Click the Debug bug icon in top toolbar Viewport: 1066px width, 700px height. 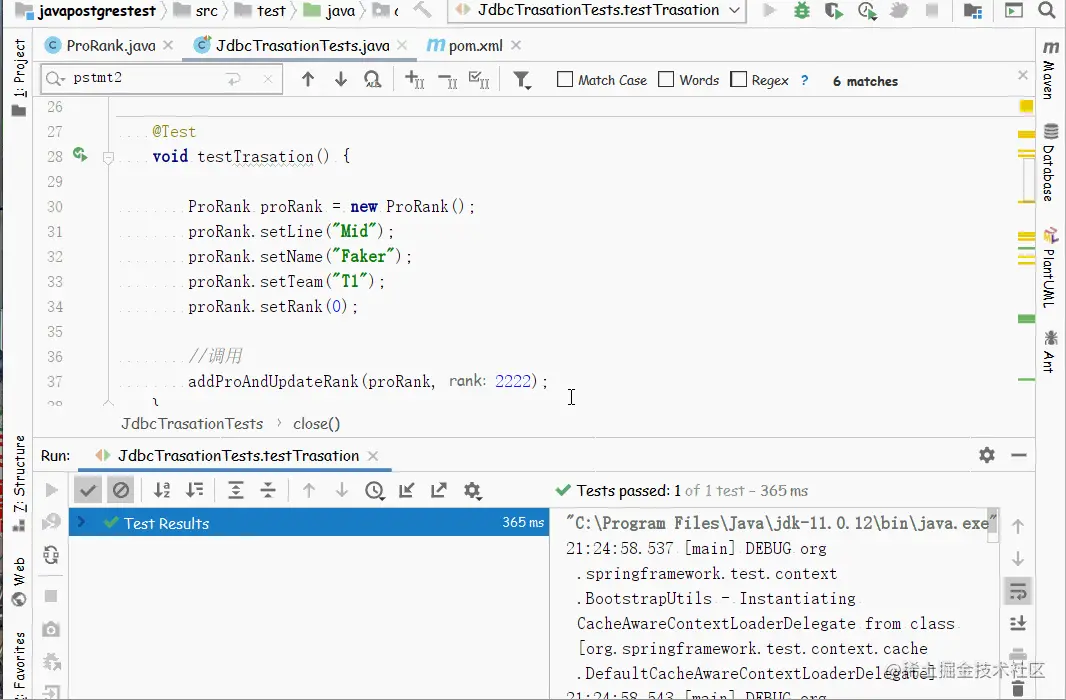point(801,11)
